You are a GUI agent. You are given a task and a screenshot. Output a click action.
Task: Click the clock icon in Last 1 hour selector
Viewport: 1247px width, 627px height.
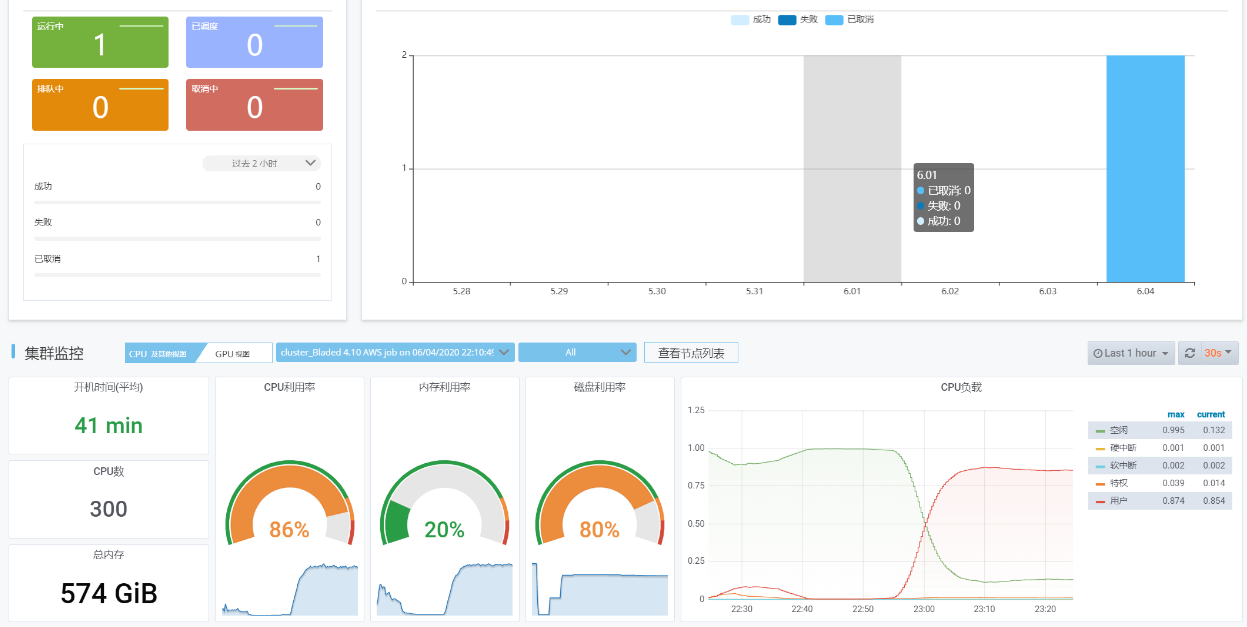(1097, 352)
